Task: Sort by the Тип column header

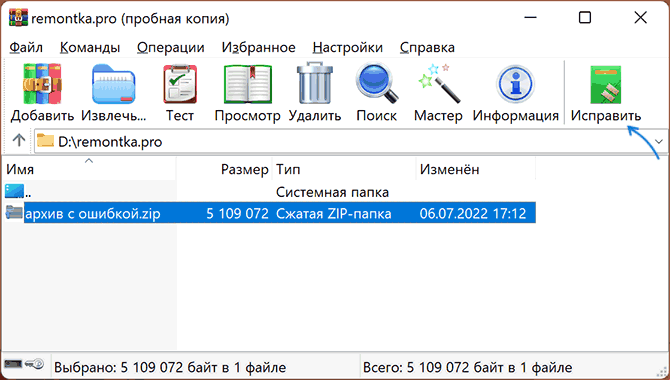Action: 344,169
